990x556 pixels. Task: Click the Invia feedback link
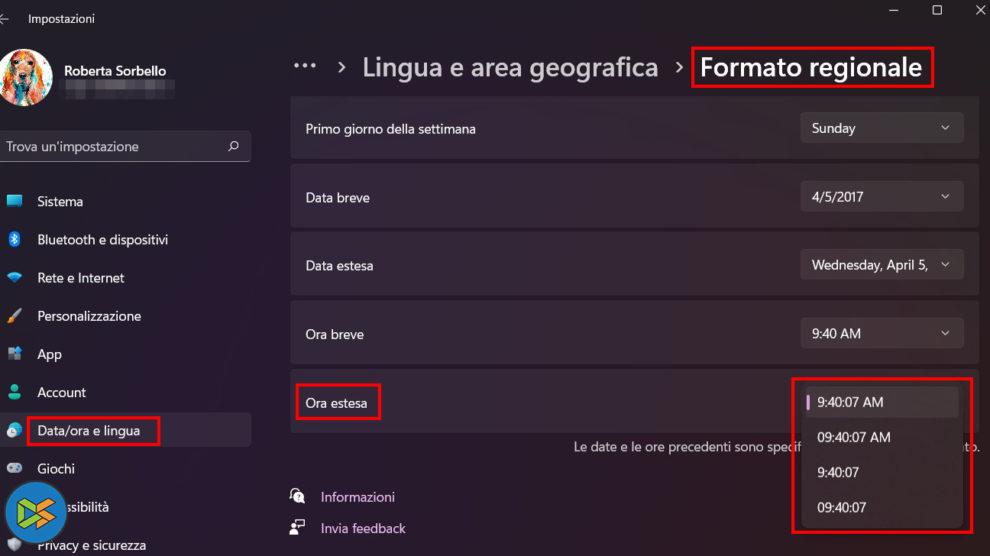click(x=363, y=528)
